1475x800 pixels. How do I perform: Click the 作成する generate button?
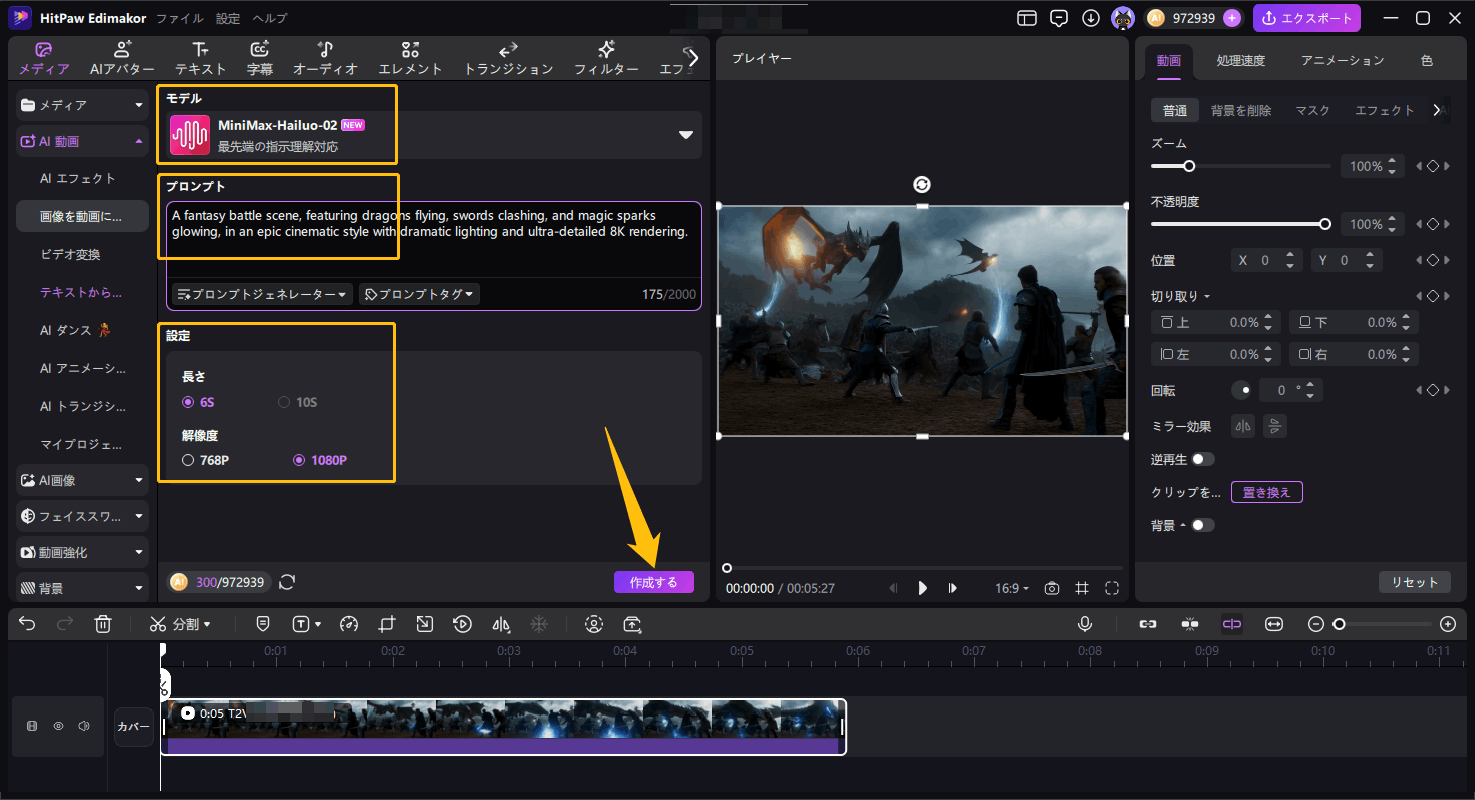pos(653,582)
